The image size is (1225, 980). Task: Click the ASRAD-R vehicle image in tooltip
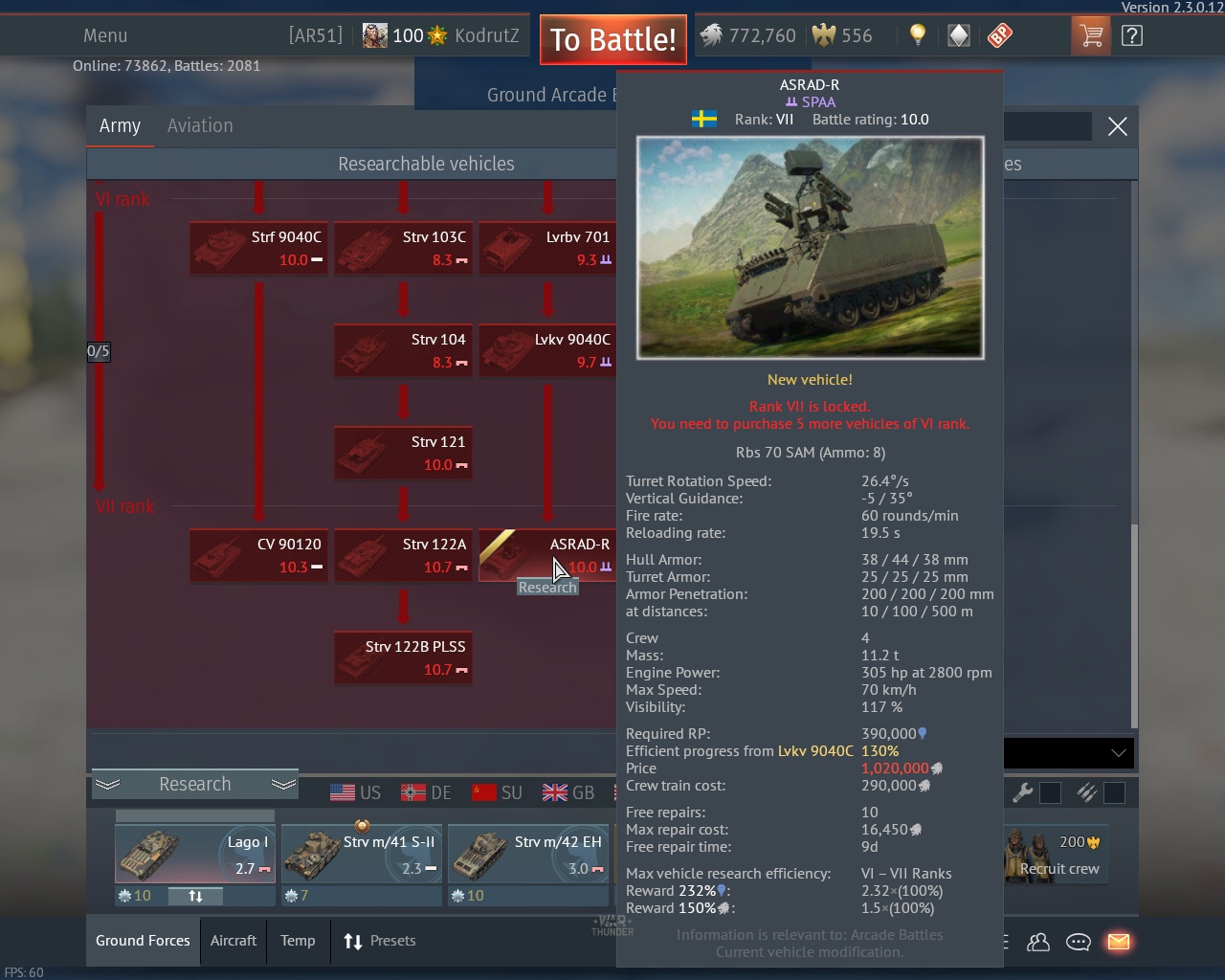[810, 248]
